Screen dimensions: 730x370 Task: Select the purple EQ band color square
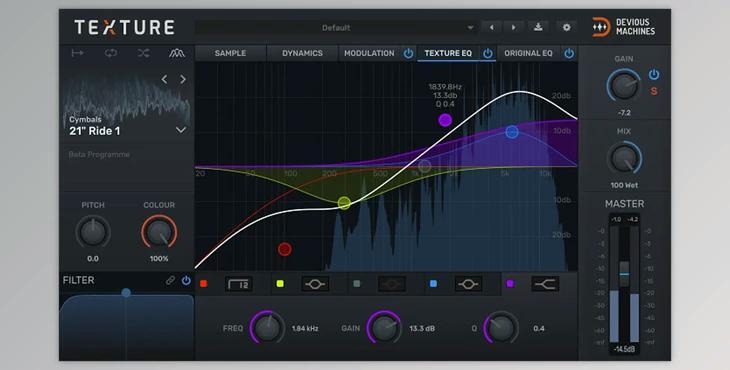coord(510,283)
